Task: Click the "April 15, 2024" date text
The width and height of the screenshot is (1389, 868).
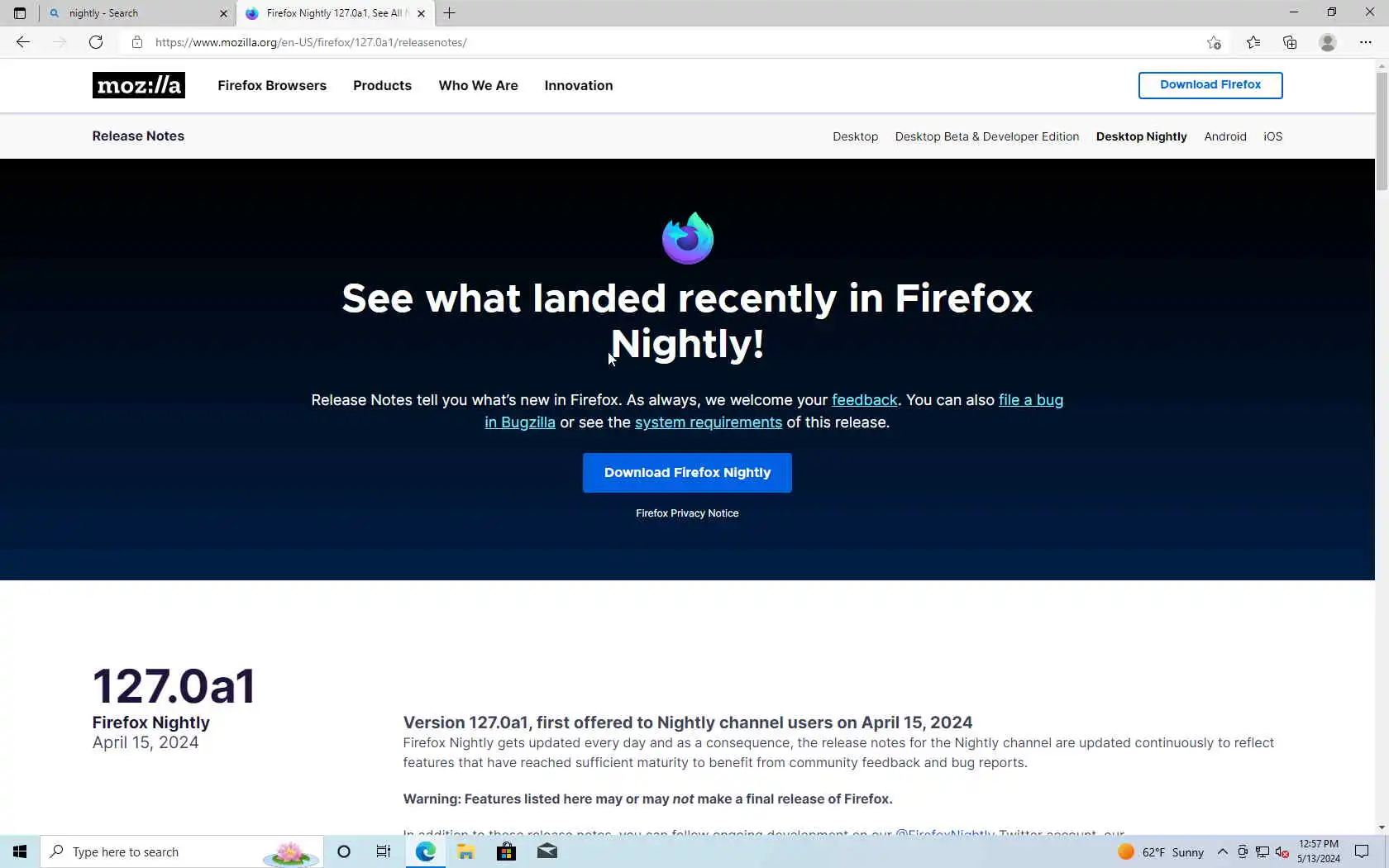Action: point(146,742)
